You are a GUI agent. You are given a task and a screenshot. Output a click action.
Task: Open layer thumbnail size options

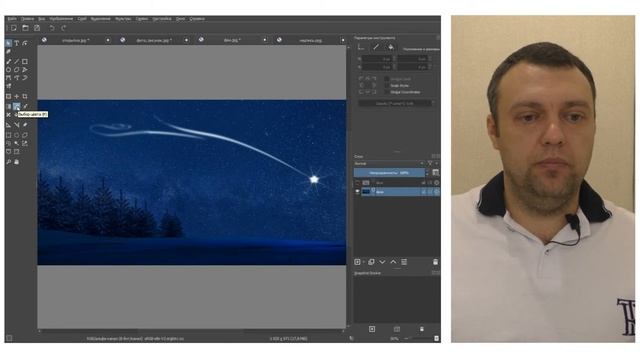pyautogui.click(x=436, y=173)
